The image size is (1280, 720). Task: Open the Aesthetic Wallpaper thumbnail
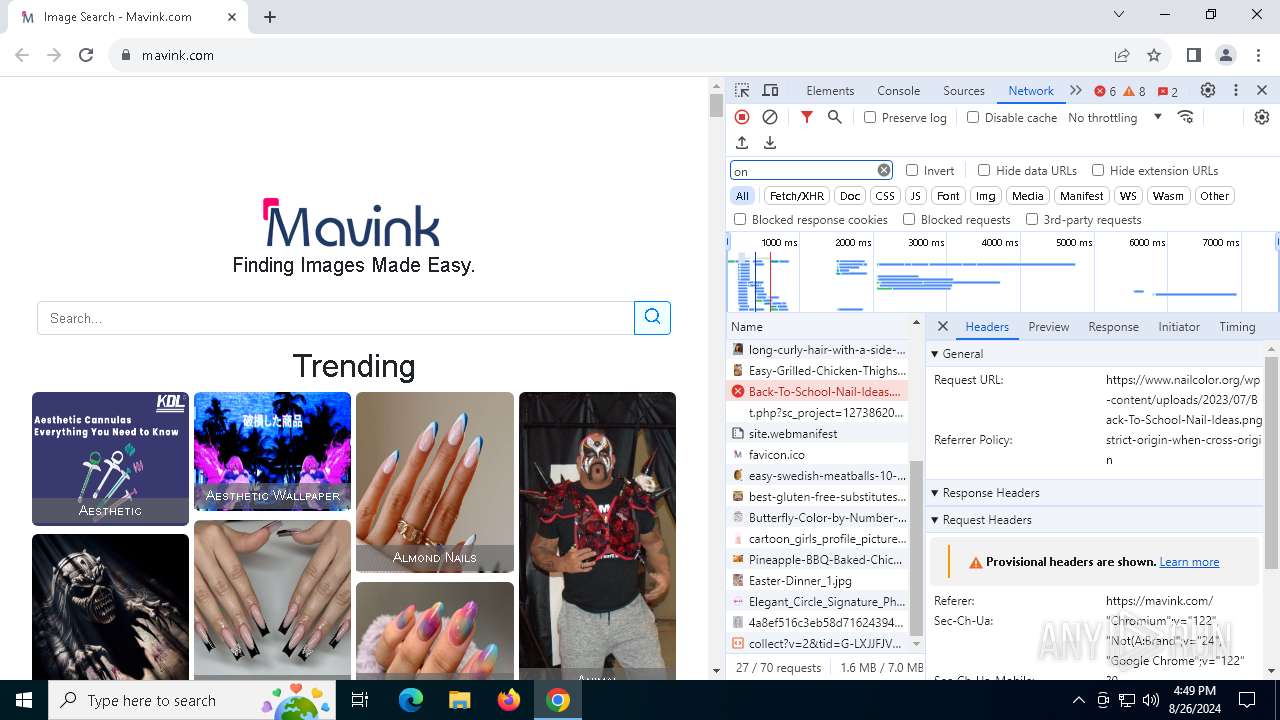coord(272,451)
